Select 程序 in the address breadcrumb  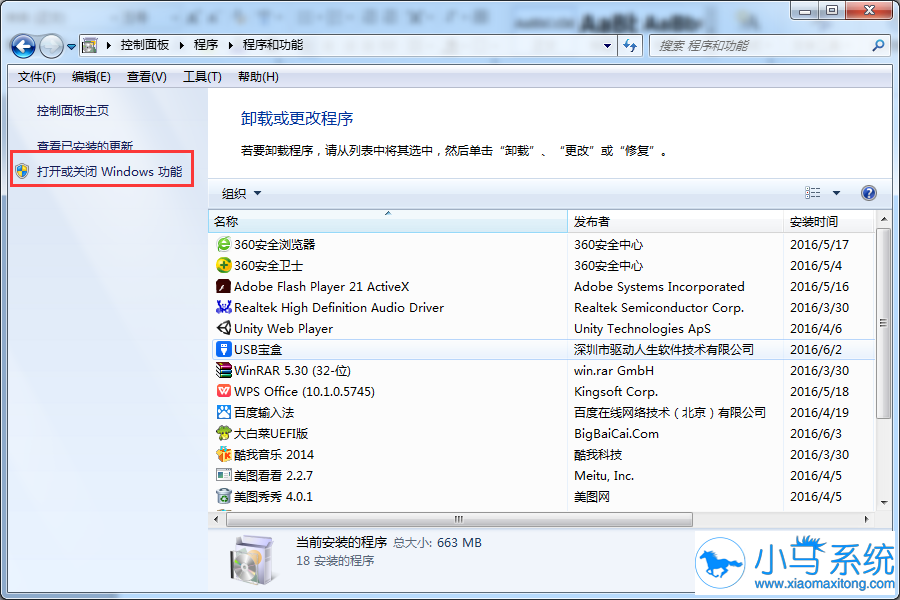206,45
